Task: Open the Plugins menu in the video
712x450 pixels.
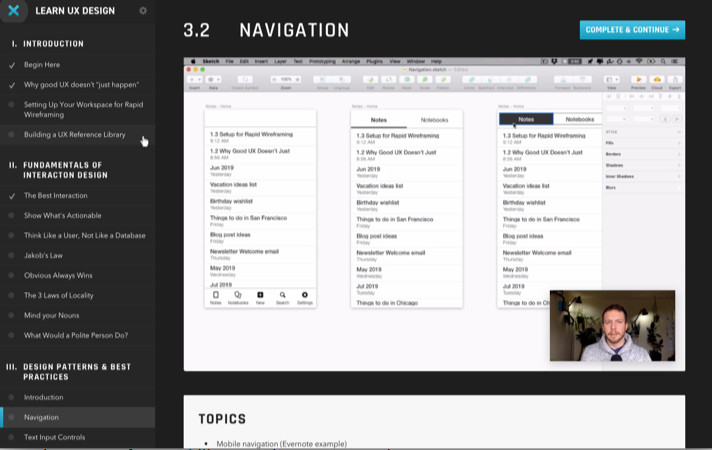Action: click(x=375, y=61)
